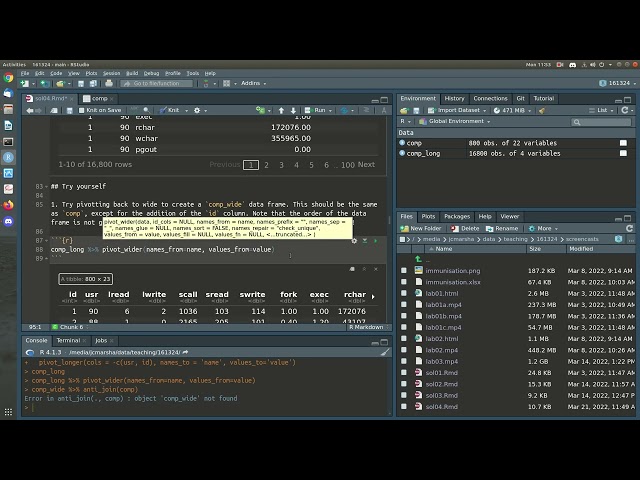Viewport: 640px width, 480px height.
Task: Open comp_long data viewer grid icon
Action: click(623, 153)
